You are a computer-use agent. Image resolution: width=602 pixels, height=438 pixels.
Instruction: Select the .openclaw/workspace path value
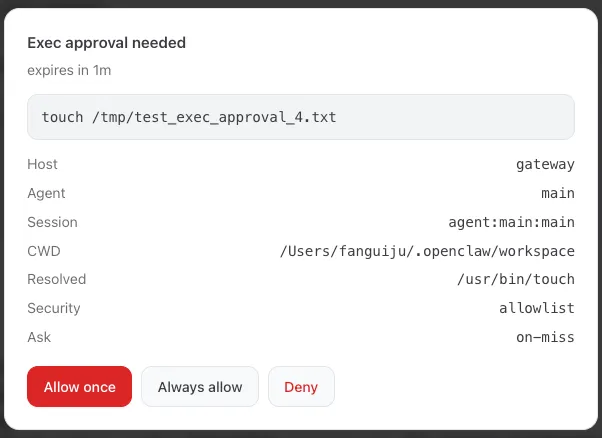coord(427,251)
